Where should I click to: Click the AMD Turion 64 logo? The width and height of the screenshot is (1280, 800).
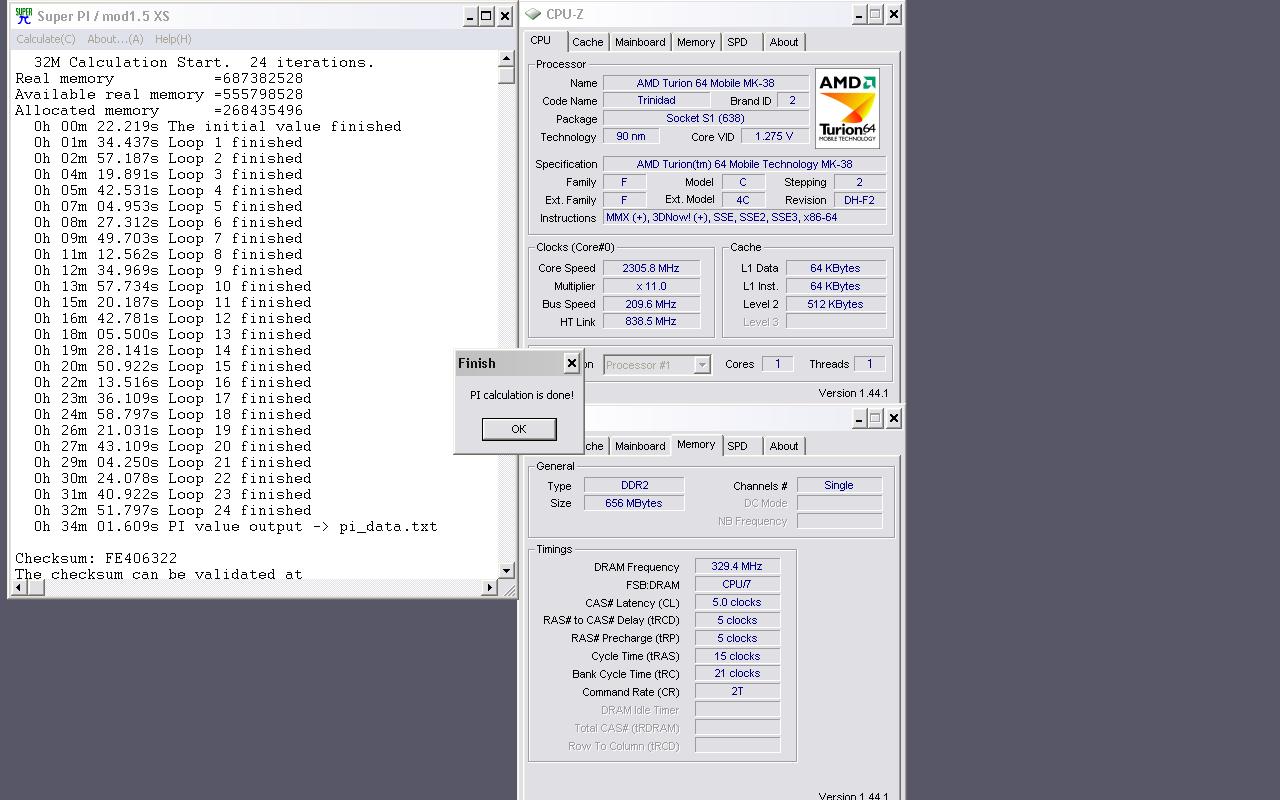pos(847,109)
